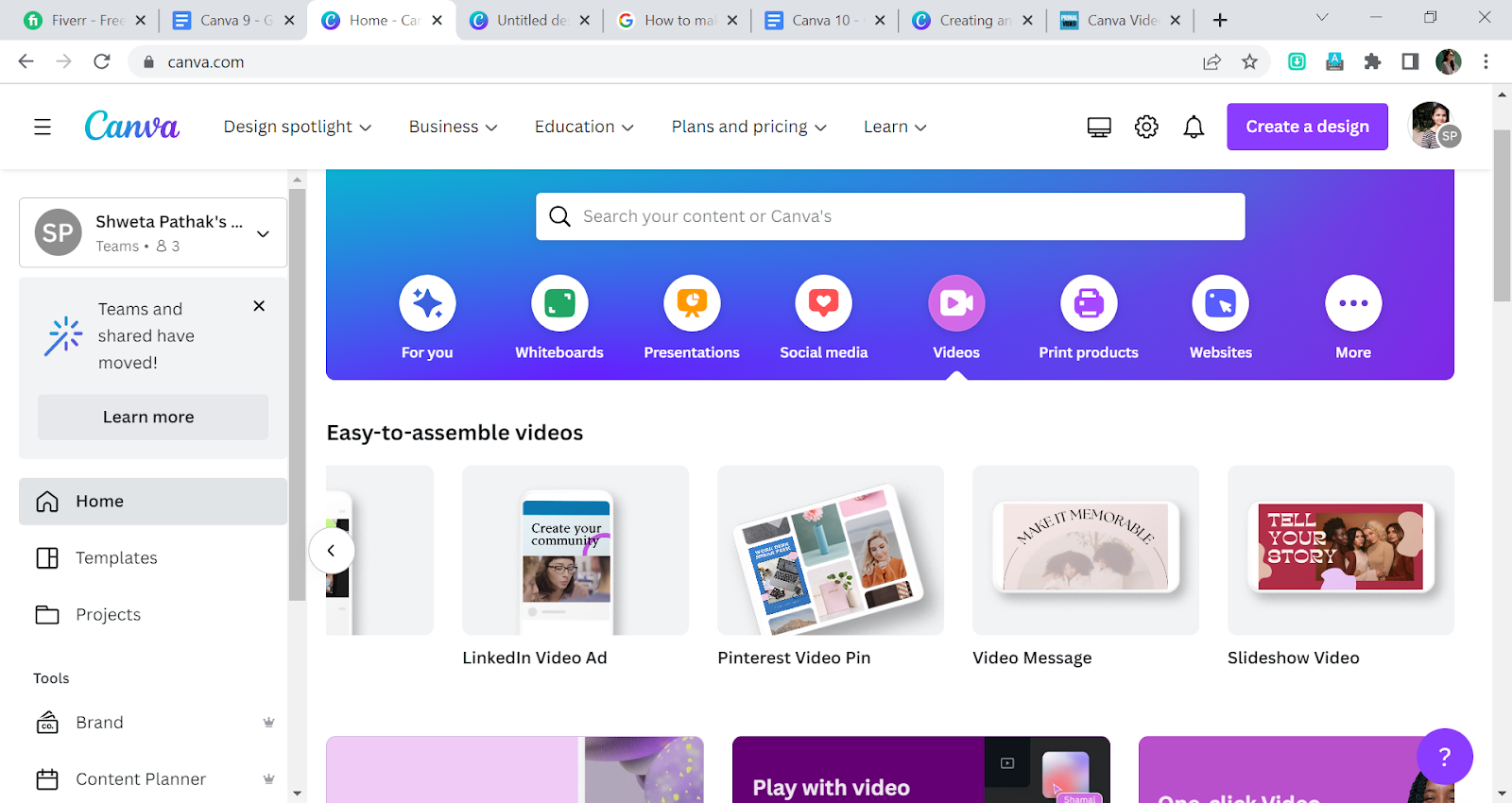Viewport: 1512px width, 803px height.
Task: Click the Tools section label
Action: pyautogui.click(x=51, y=678)
